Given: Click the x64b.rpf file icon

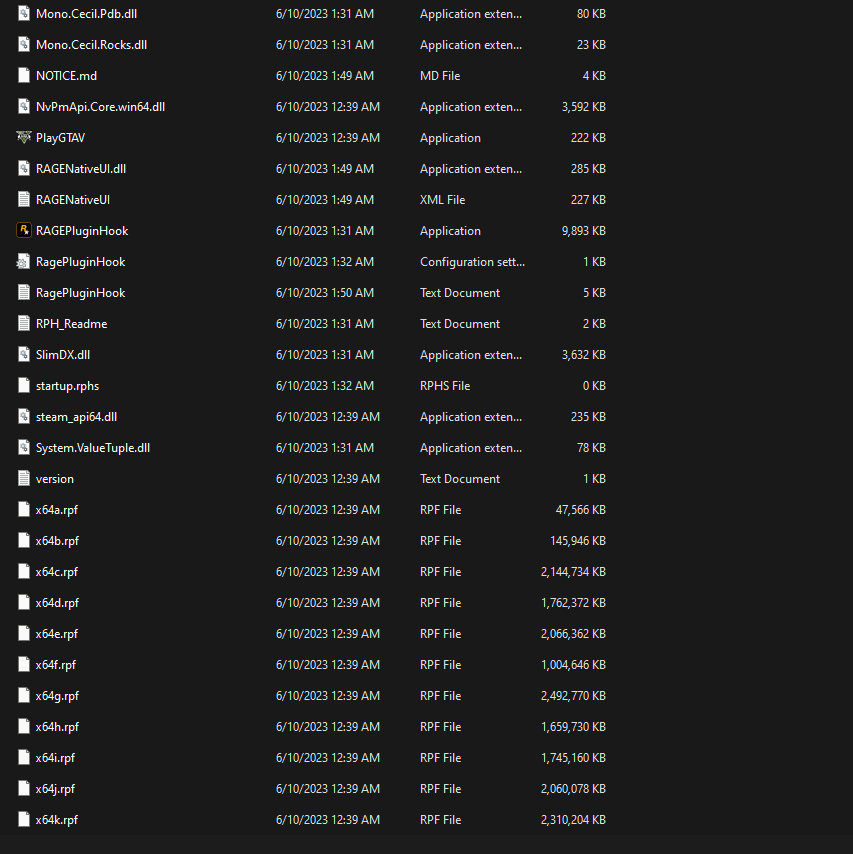Looking at the screenshot, I should (23, 541).
